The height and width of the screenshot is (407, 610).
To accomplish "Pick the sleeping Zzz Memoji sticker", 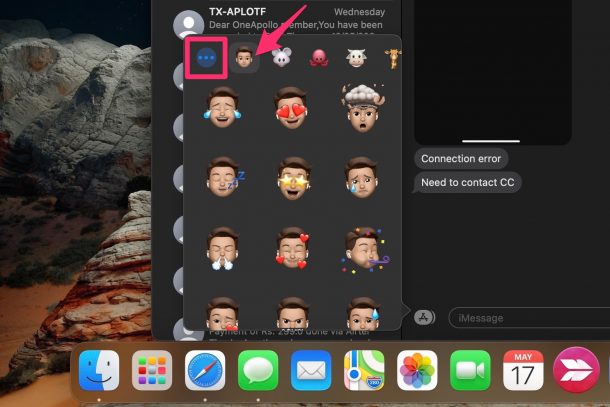I will [x=224, y=177].
